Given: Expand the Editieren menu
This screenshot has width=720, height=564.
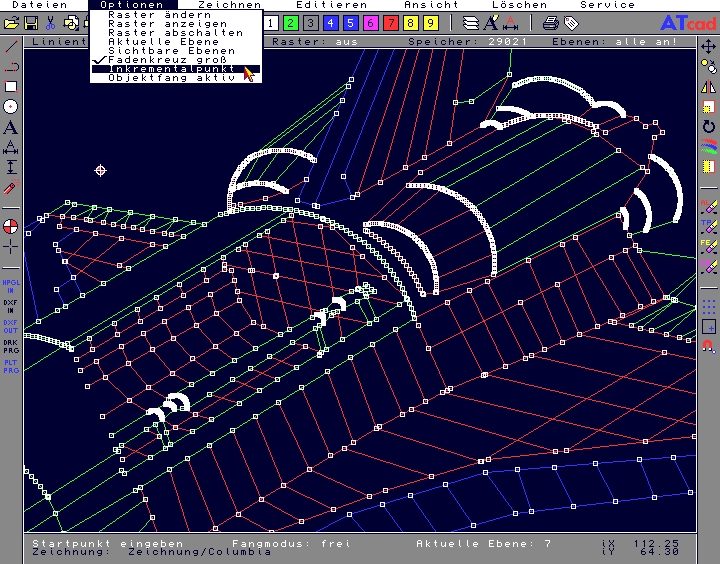Looking at the screenshot, I should 332,5.
